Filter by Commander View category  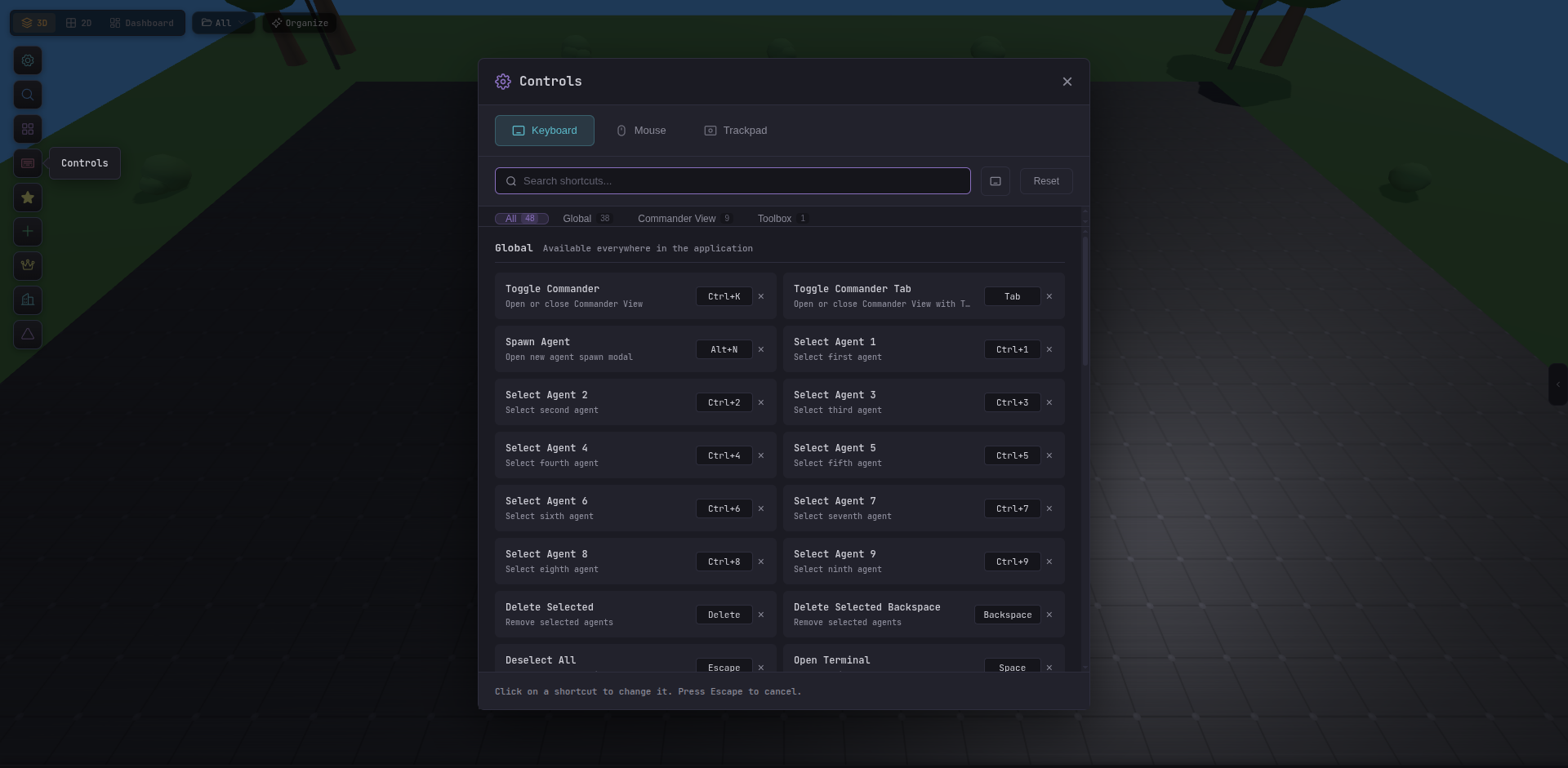point(684,219)
